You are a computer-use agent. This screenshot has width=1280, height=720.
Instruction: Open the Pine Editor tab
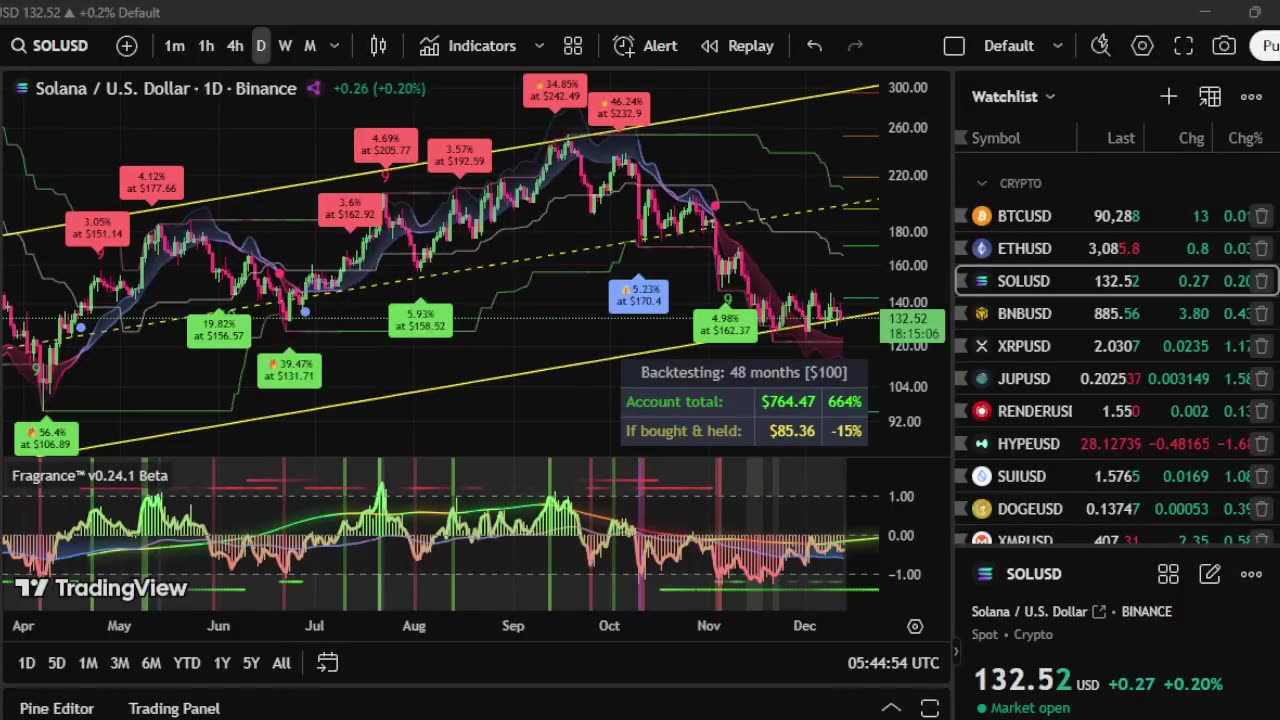(57, 708)
